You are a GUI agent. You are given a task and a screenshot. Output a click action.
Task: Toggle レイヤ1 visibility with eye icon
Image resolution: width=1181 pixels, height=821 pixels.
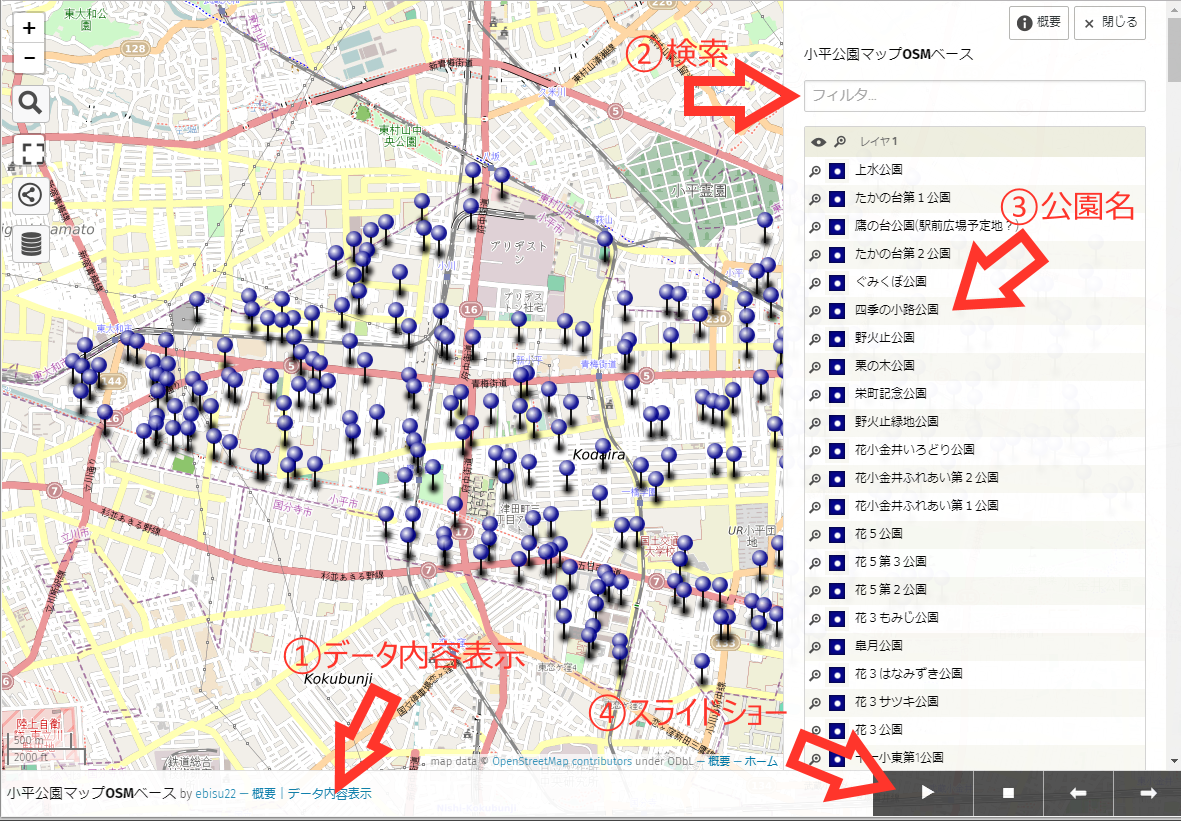coord(818,141)
